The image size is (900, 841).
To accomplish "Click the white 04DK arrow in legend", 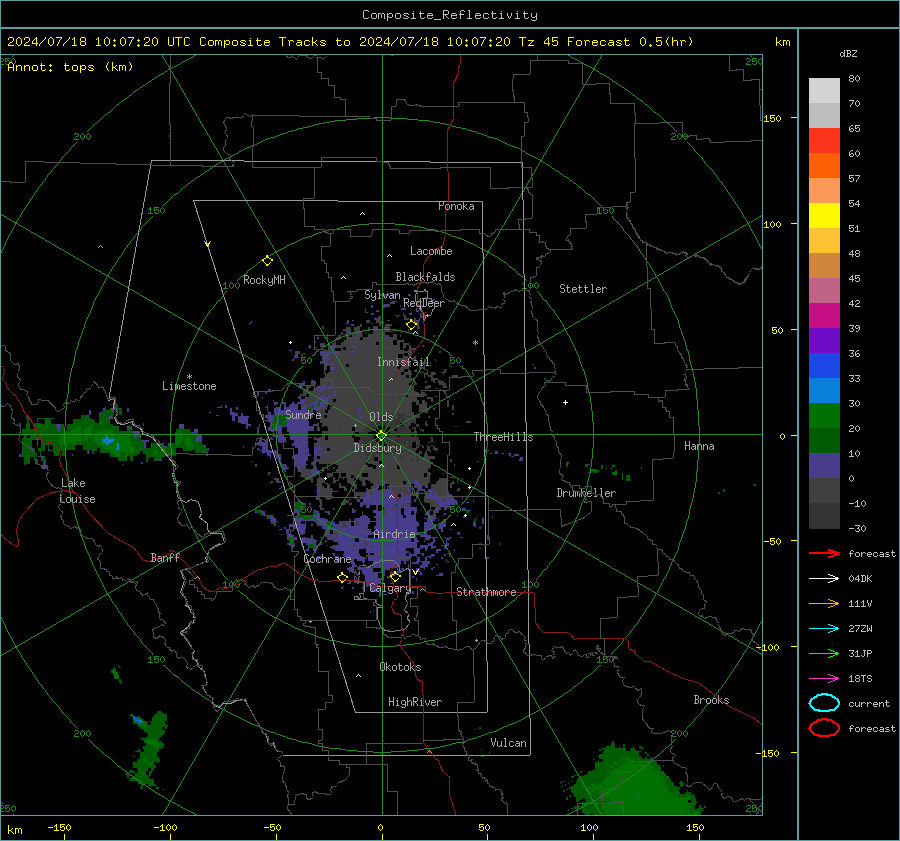I will point(824,578).
